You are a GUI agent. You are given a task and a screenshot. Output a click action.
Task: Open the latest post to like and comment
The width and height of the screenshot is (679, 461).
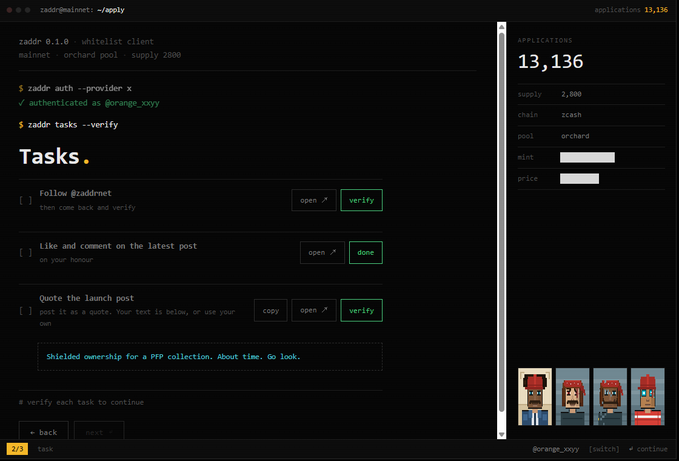pos(322,252)
